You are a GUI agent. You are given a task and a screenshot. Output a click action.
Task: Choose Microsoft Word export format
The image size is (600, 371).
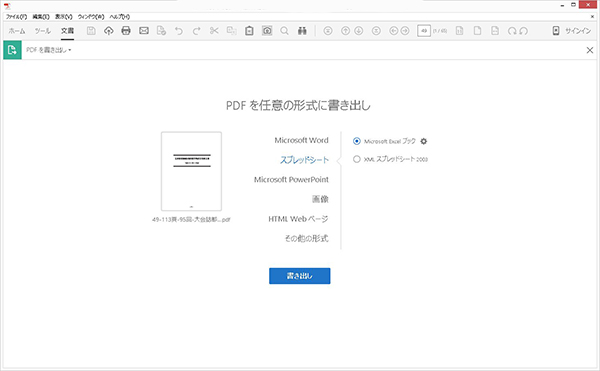pos(301,140)
